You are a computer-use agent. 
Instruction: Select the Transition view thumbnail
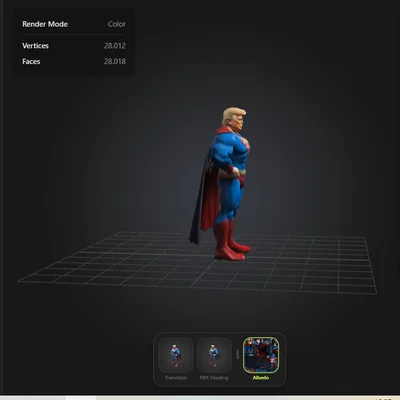point(176,355)
